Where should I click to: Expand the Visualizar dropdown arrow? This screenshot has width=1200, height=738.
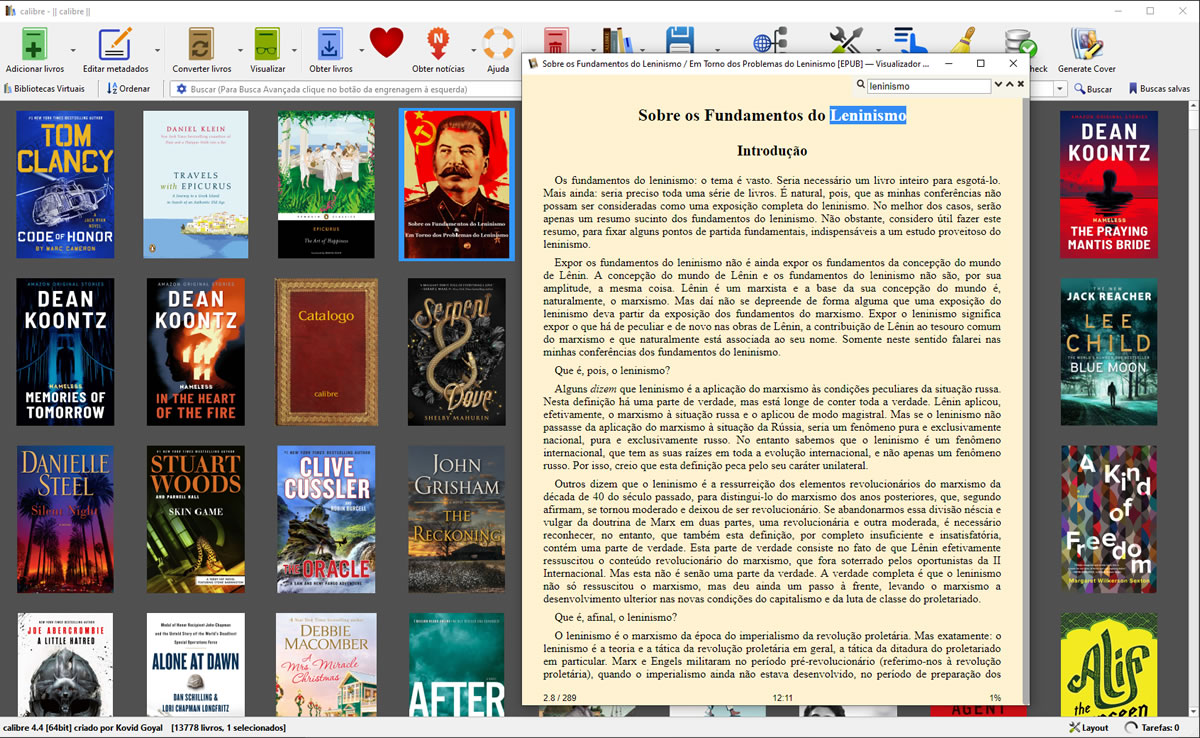294,50
